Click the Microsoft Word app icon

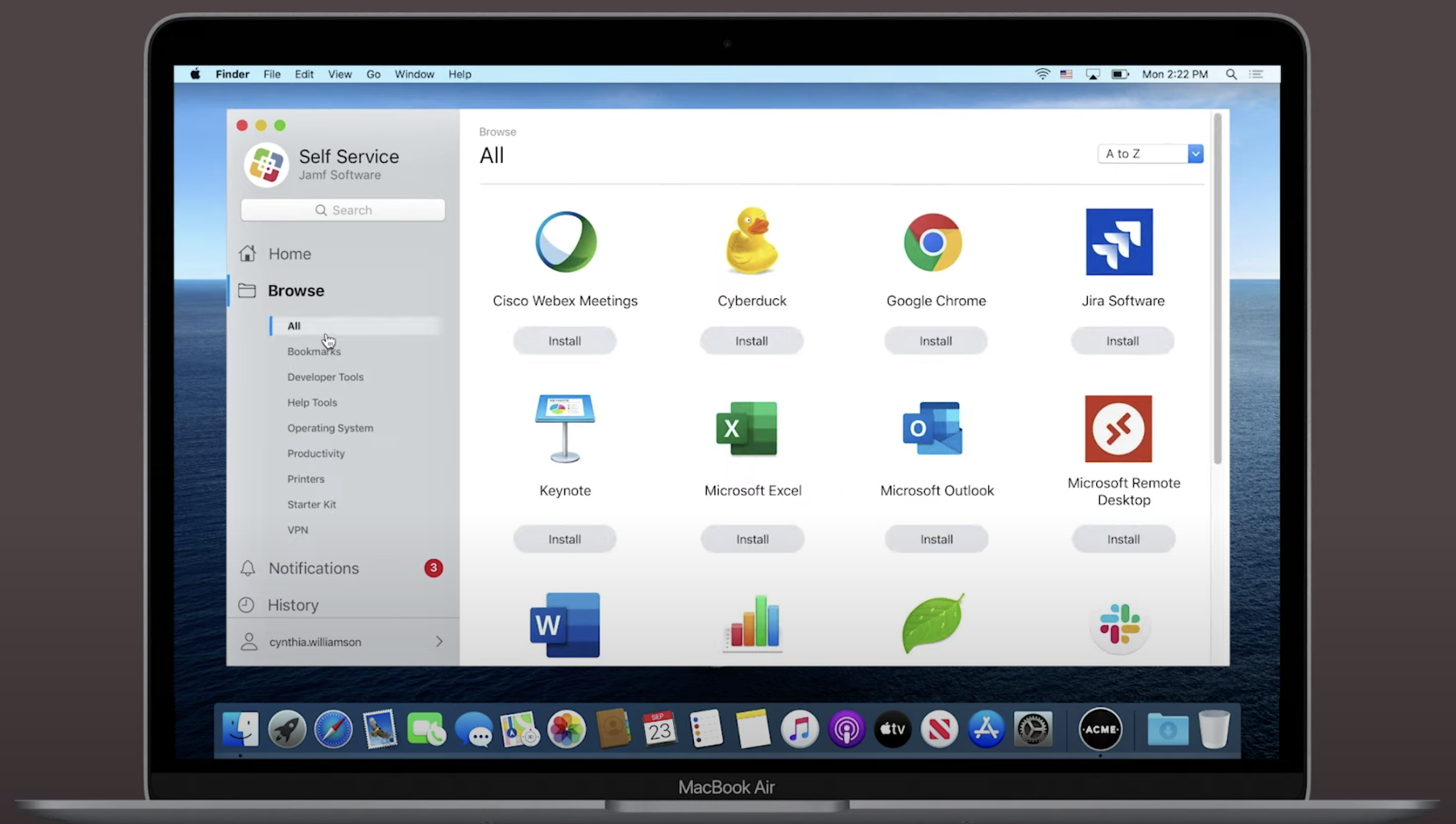[565, 625]
